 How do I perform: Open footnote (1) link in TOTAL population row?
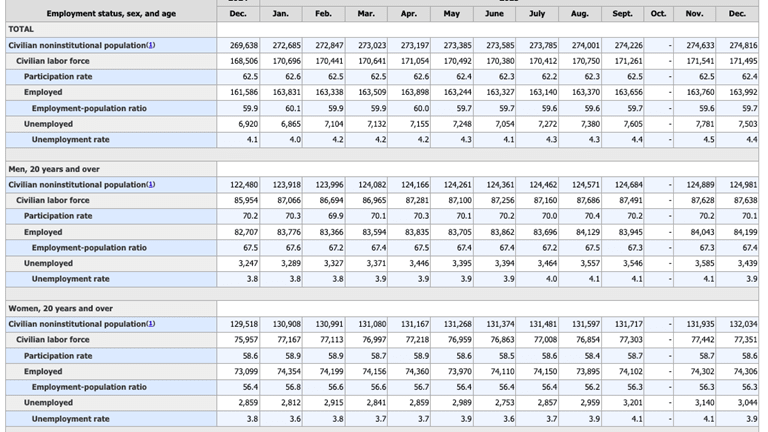(x=151, y=46)
